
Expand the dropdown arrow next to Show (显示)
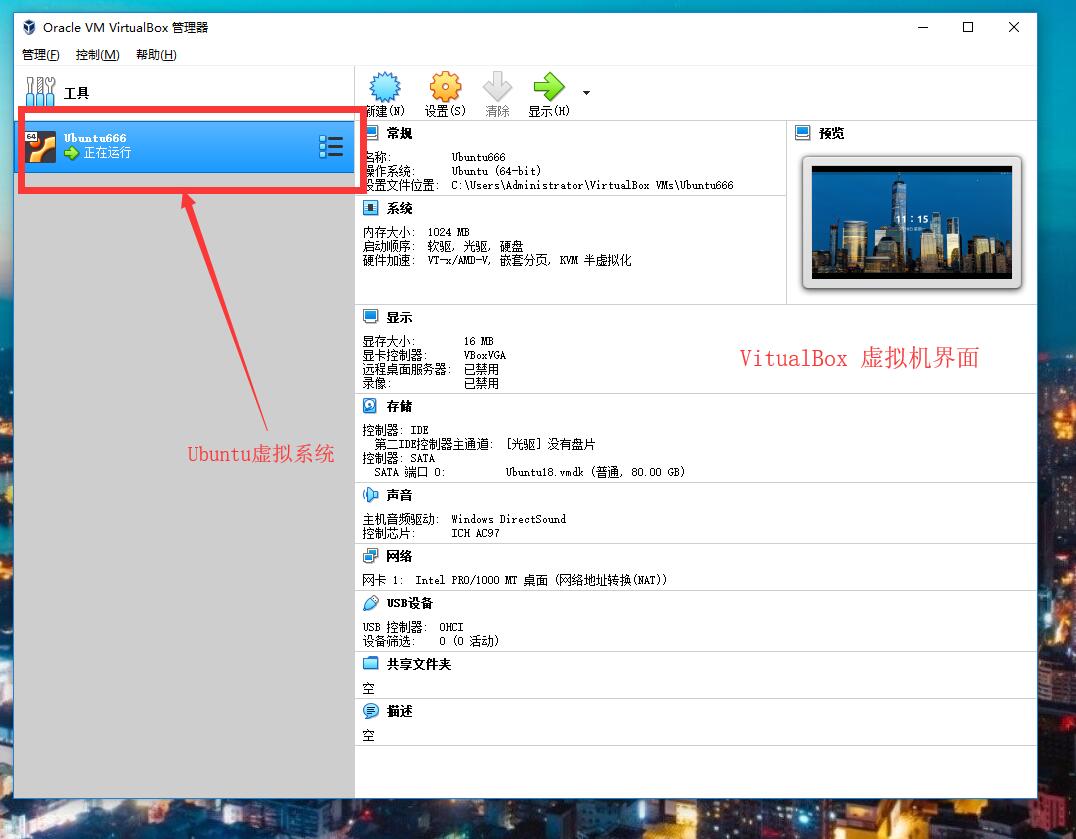coord(586,93)
